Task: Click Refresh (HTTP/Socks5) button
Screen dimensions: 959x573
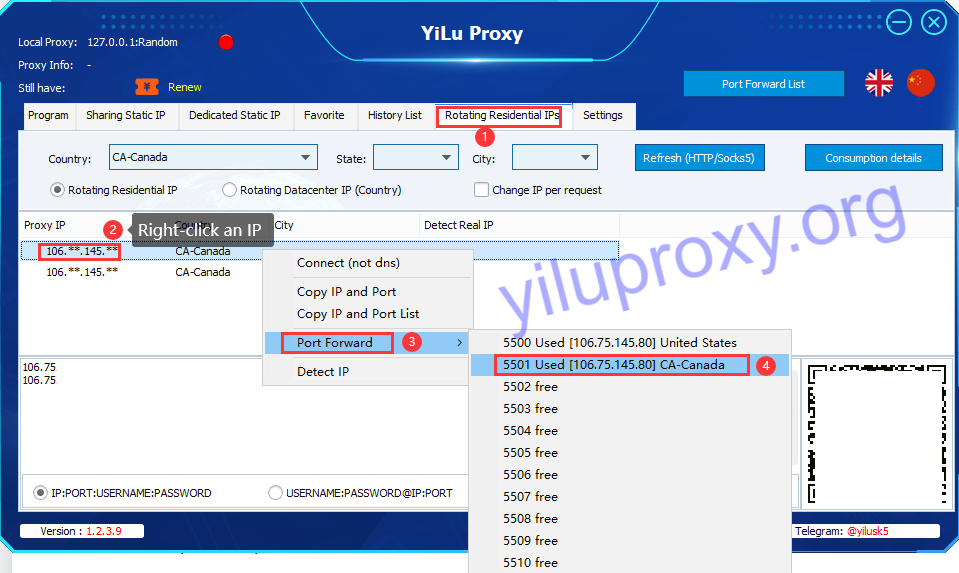Action: click(699, 158)
